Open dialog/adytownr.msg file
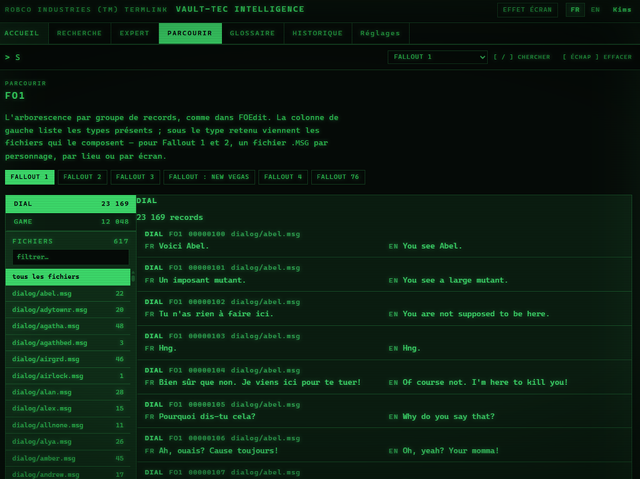 point(68,310)
